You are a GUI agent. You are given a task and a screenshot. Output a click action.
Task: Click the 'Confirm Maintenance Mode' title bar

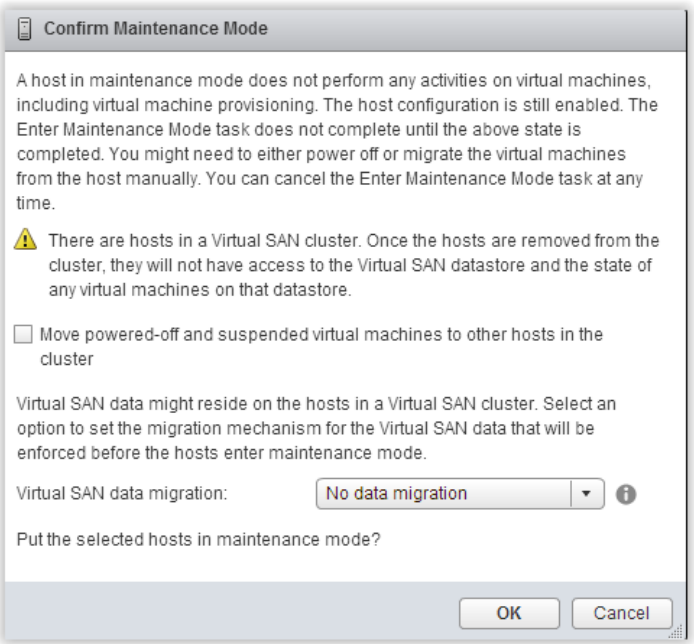pos(345,29)
